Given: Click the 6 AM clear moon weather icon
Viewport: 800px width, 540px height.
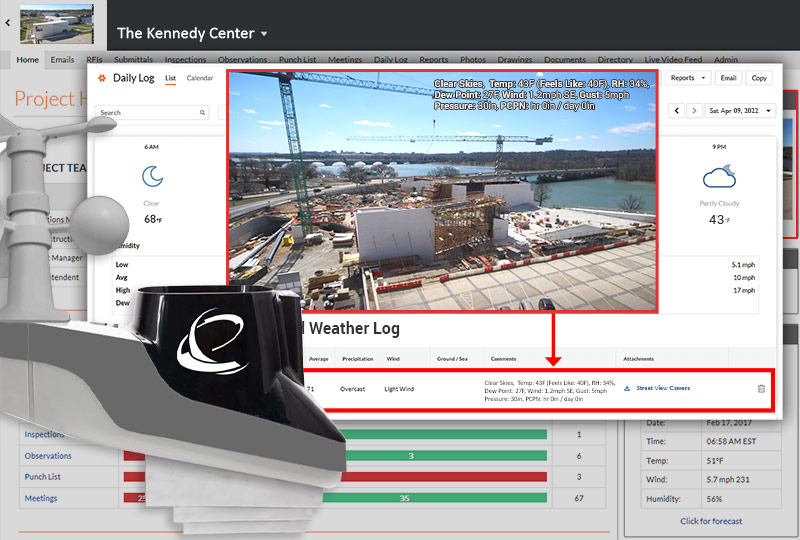Looking at the screenshot, I should [x=152, y=177].
